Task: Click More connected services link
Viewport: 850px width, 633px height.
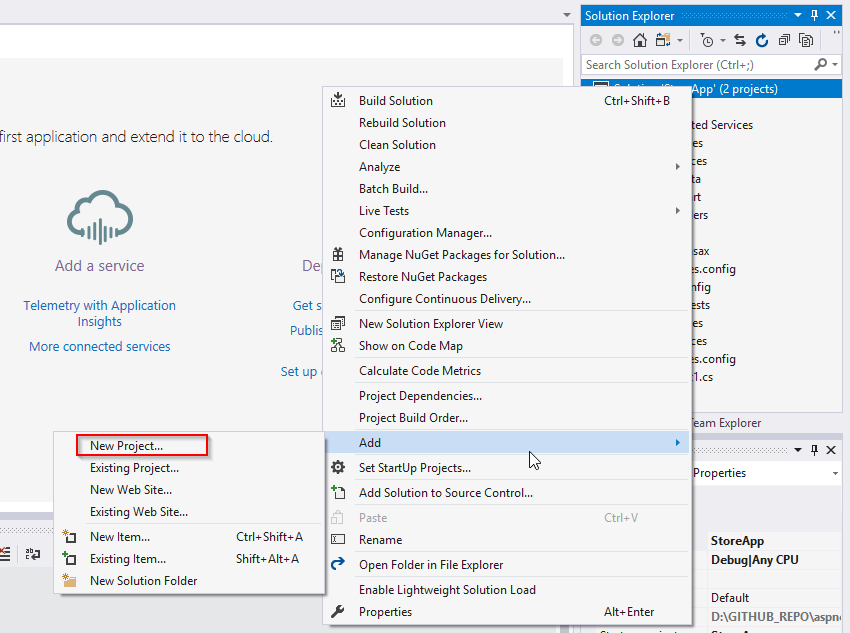Action: tap(99, 347)
